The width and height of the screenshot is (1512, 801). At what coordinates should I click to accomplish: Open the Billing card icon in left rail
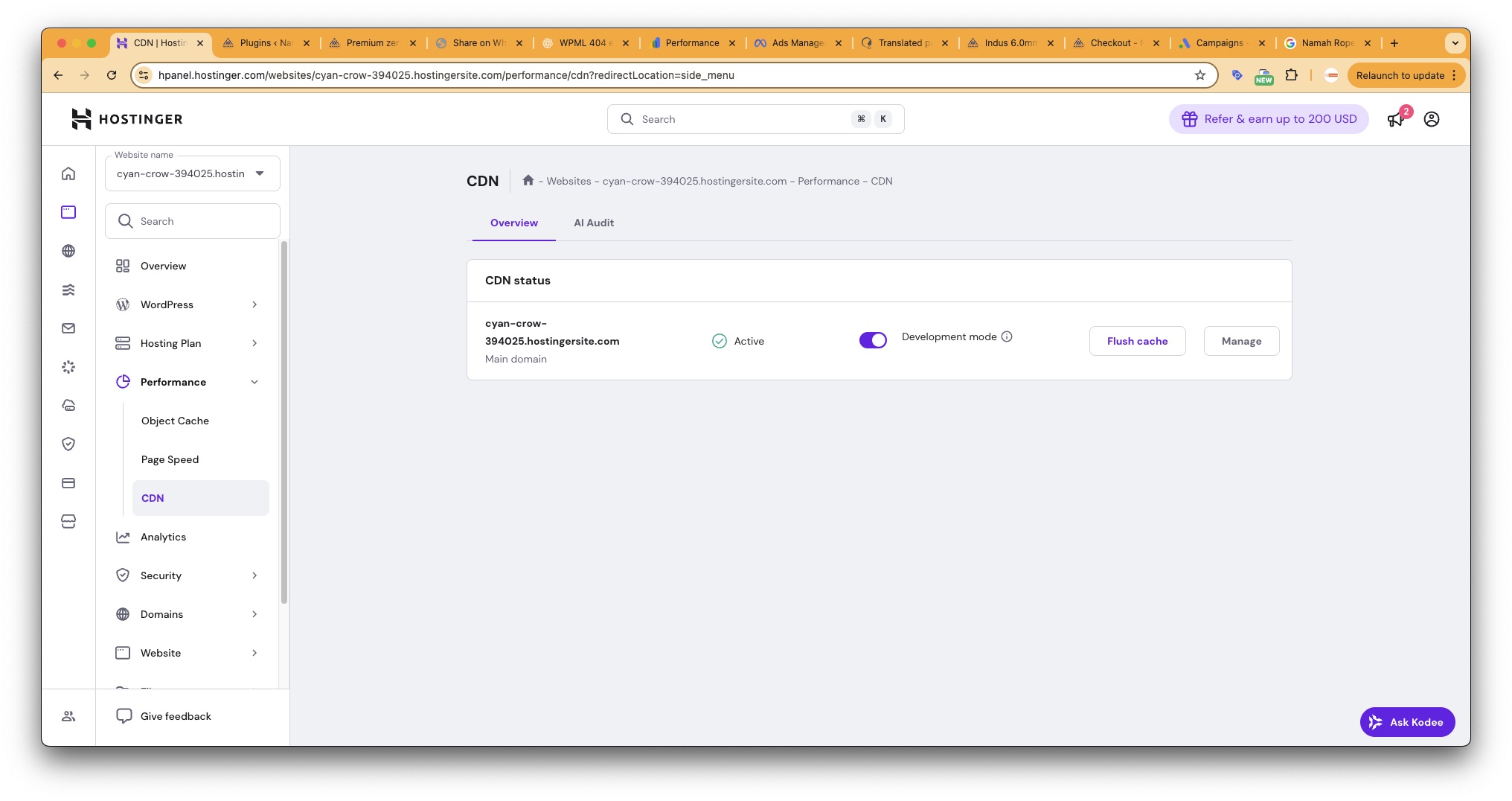point(68,483)
